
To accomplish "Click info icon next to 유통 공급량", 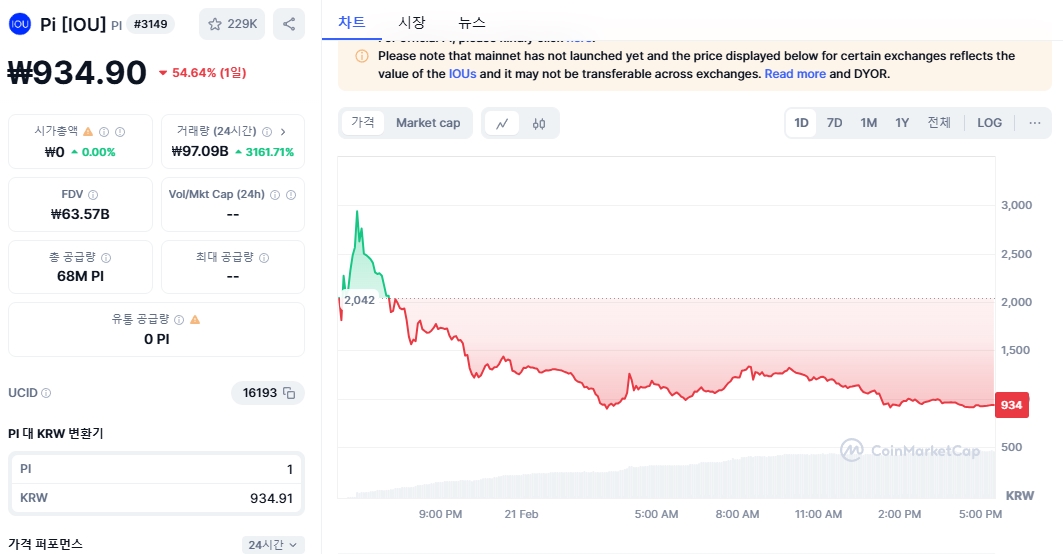I will [179, 319].
